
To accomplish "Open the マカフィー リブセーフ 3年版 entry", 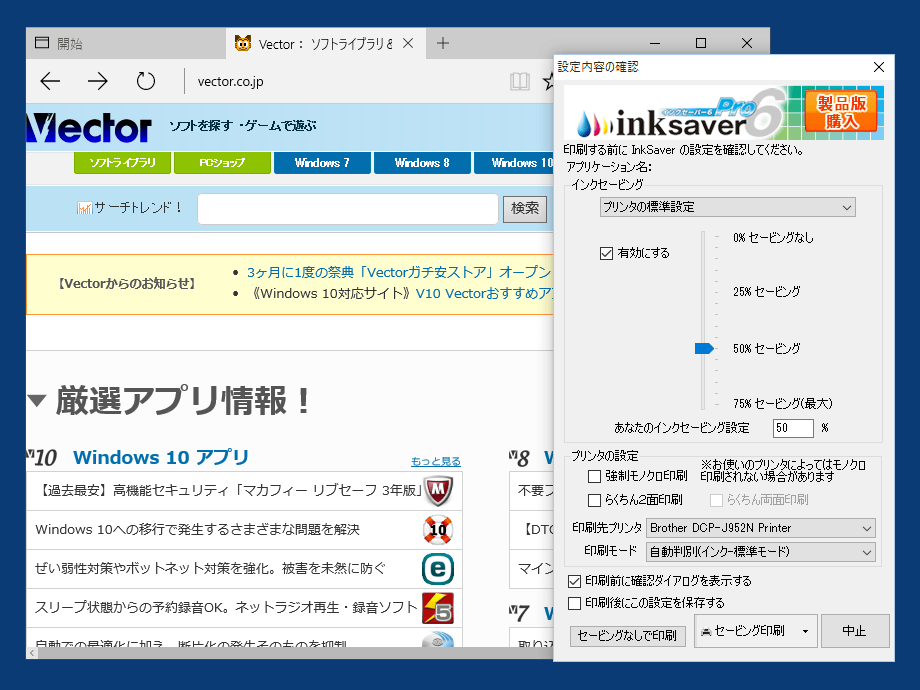I will click(x=229, y=491).
